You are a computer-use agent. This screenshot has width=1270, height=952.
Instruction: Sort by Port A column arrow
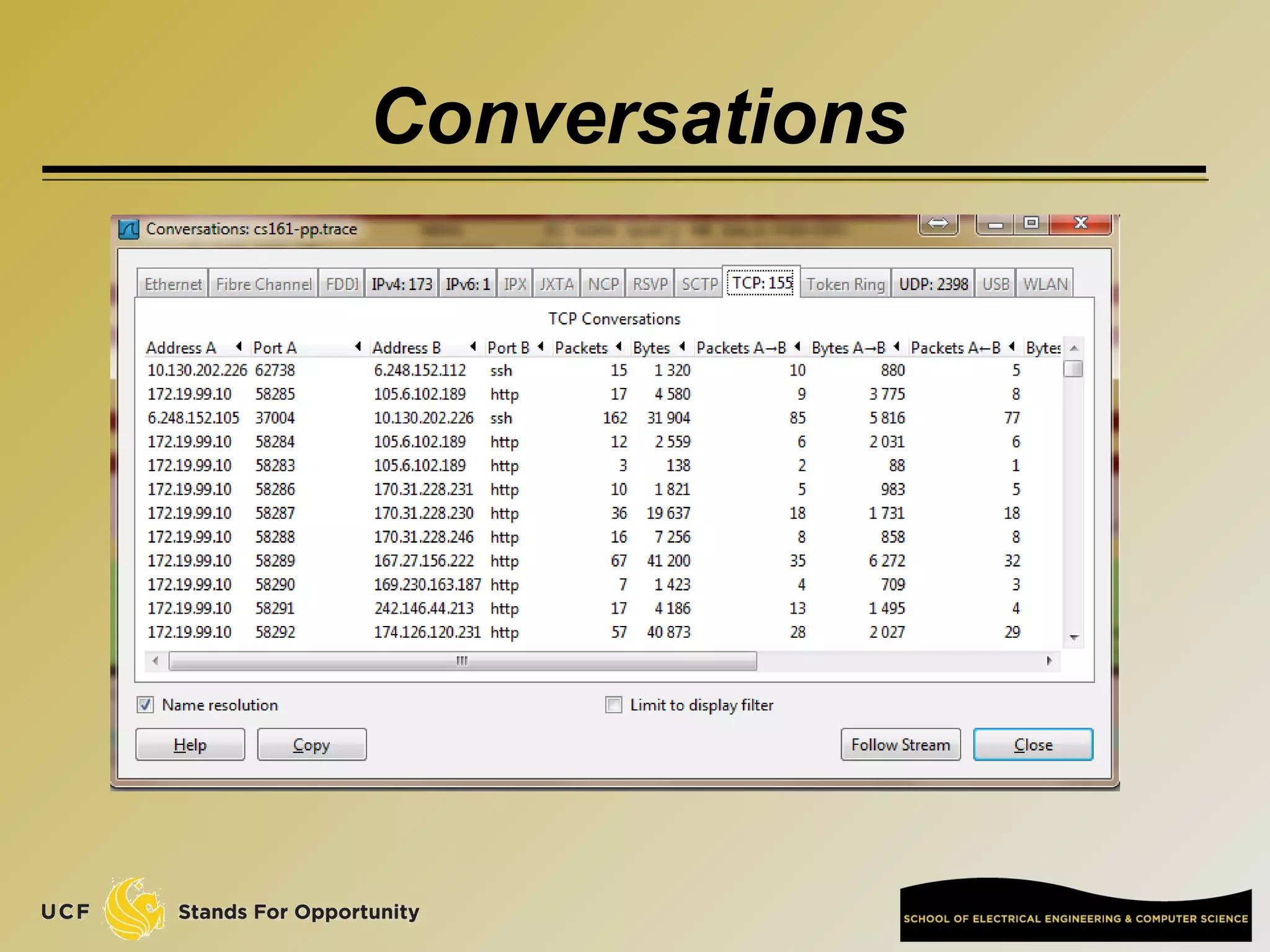point(358,346)
